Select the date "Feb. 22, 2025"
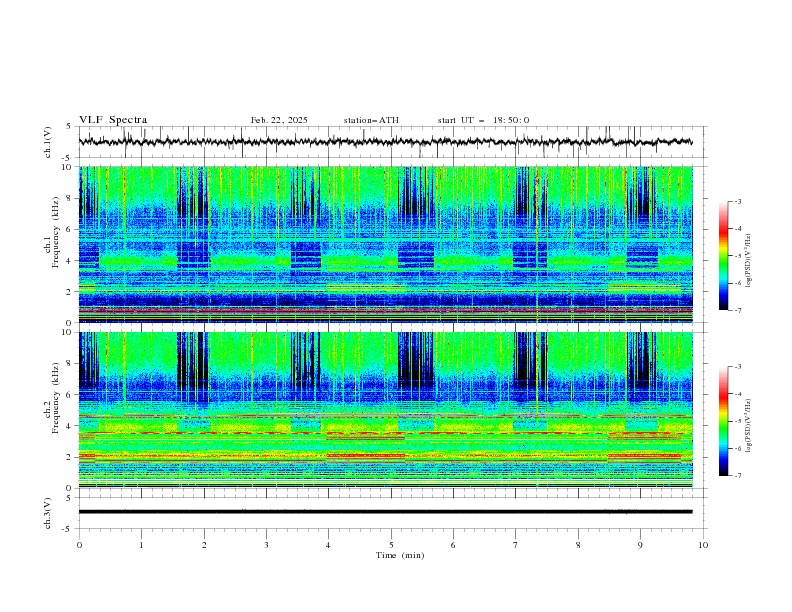The width and height of the screenshot is (792, 612). pos(279,120)
